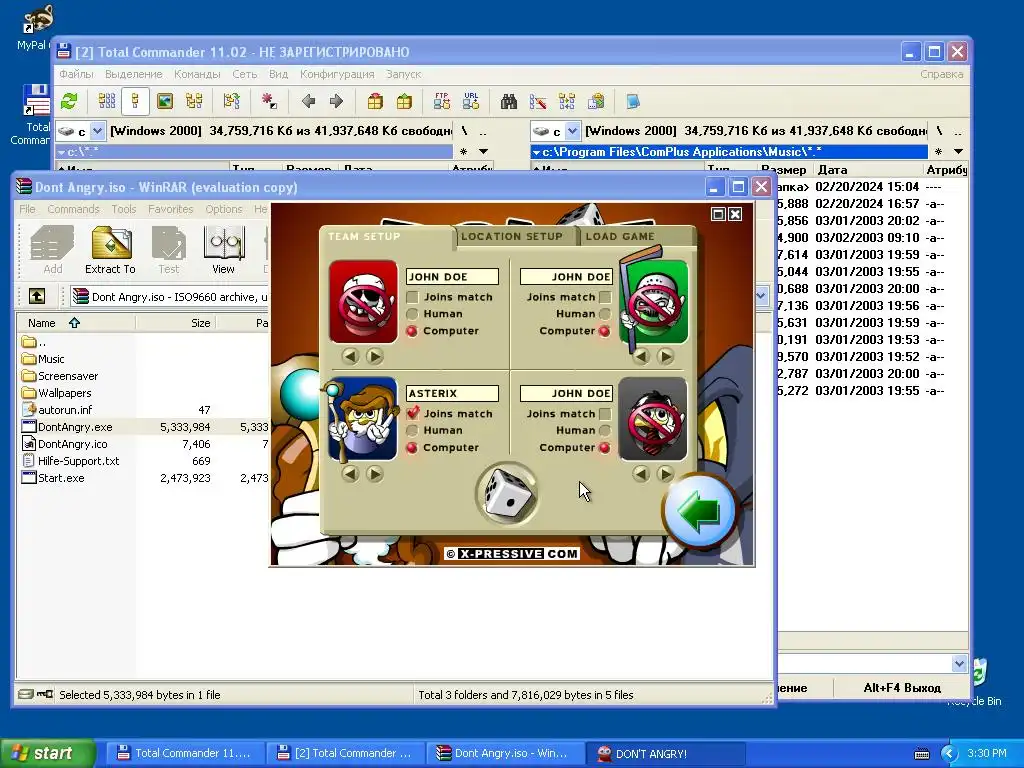Click the green back arrow in game
The height and width of the screenshot is (768, 1024).
click(699, 511)
